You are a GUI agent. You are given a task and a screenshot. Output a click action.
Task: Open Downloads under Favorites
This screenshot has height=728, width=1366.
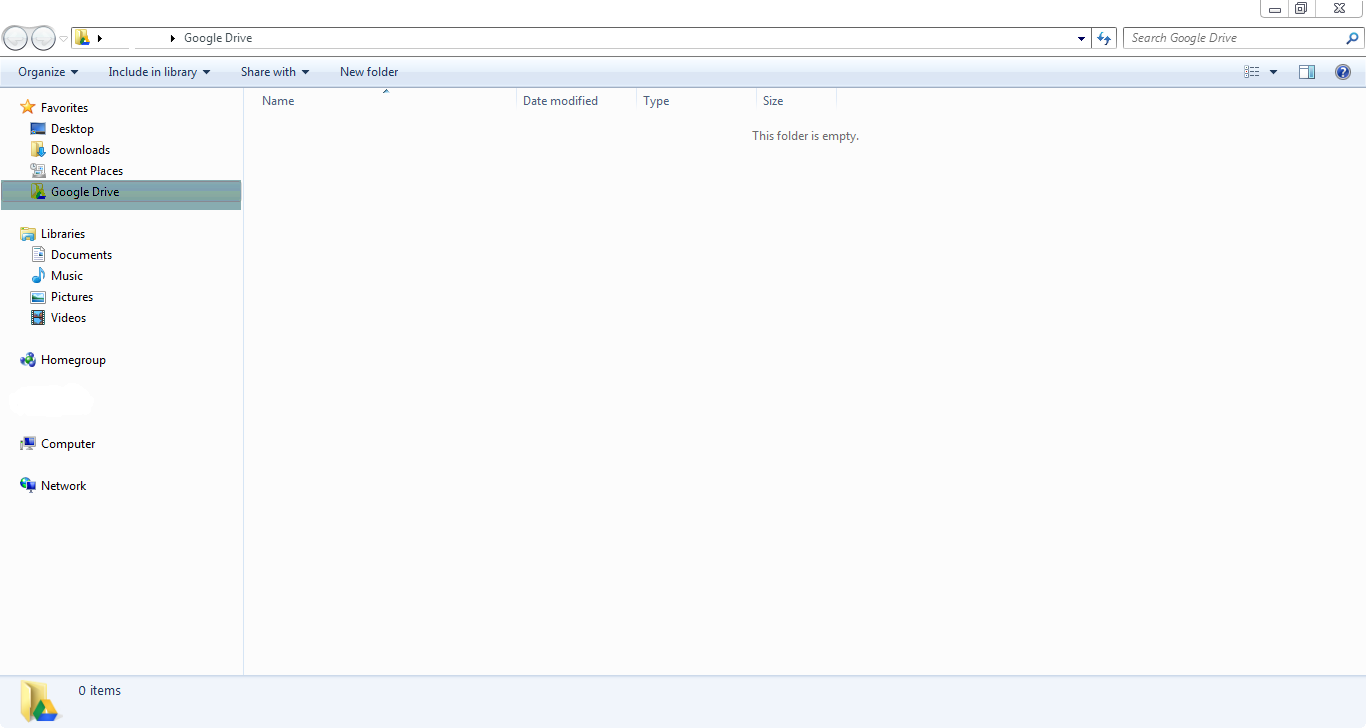tap(80, 150)
